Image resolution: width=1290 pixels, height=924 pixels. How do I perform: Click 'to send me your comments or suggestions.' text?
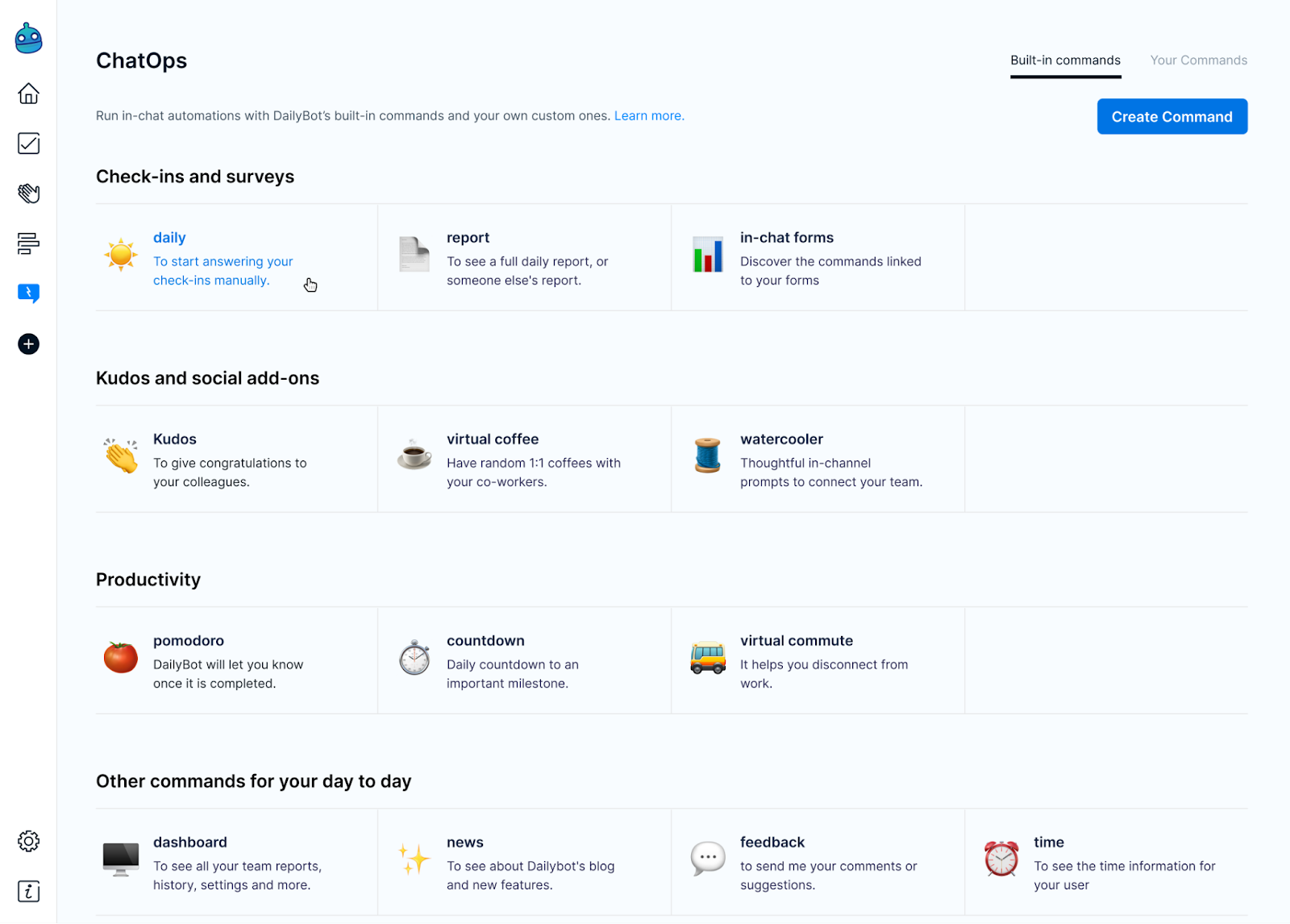pyautogui.click(x=829, y=876)
